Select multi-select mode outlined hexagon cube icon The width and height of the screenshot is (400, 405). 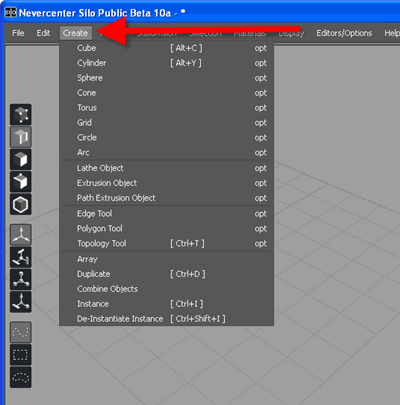21,204
